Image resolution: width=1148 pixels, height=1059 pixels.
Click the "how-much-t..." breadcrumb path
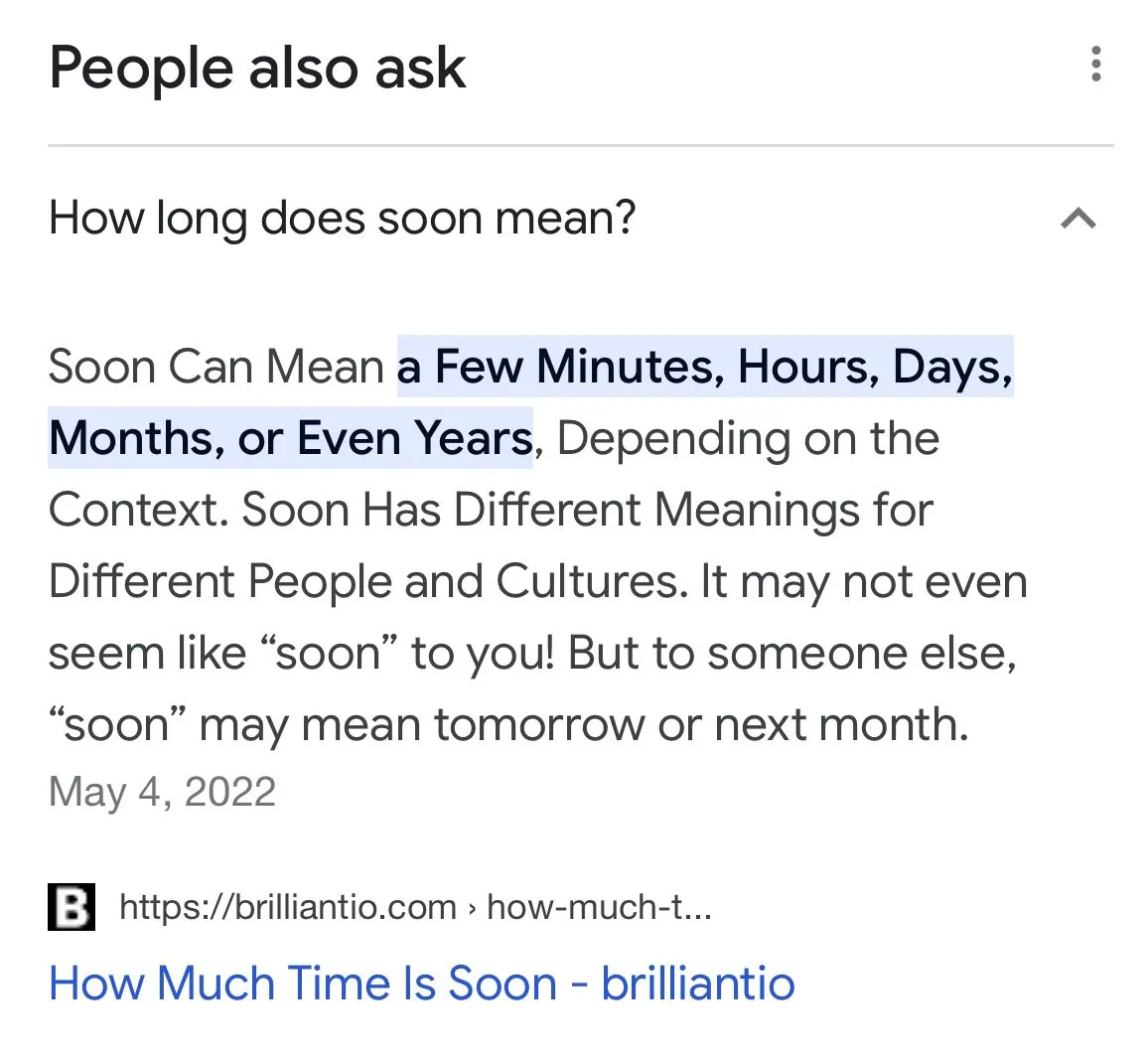(599, 907)
